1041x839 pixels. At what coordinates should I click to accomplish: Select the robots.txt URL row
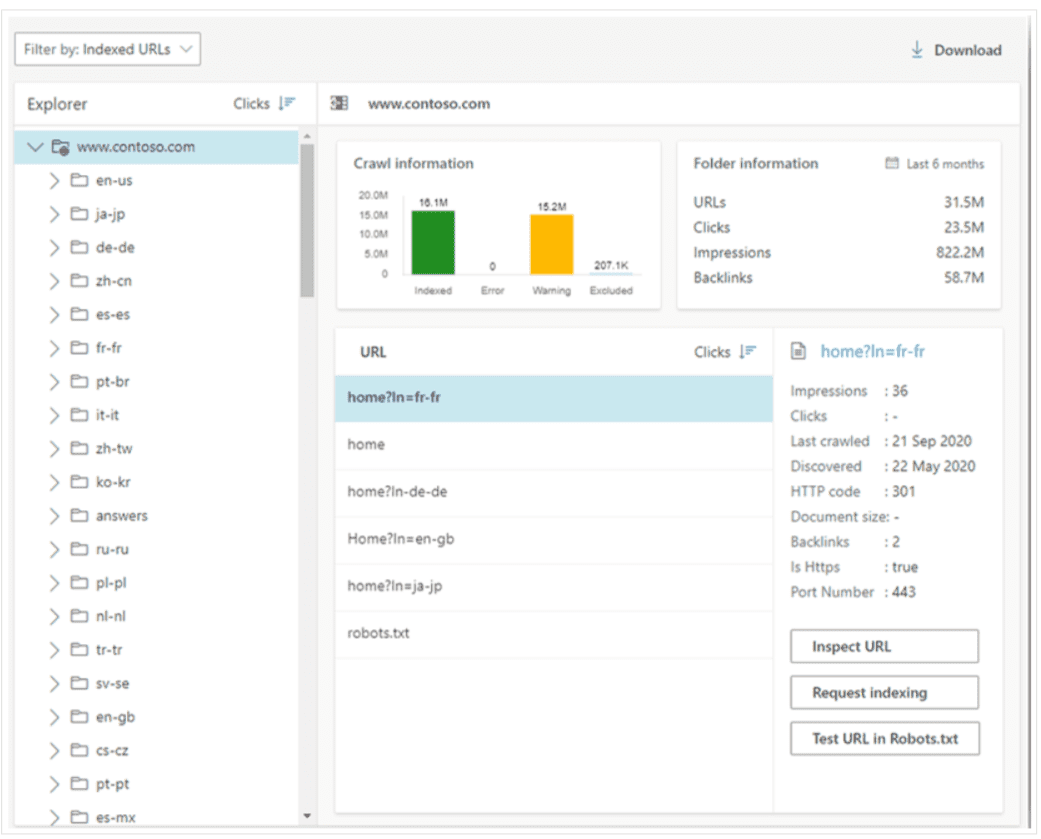tap(554, 634)
